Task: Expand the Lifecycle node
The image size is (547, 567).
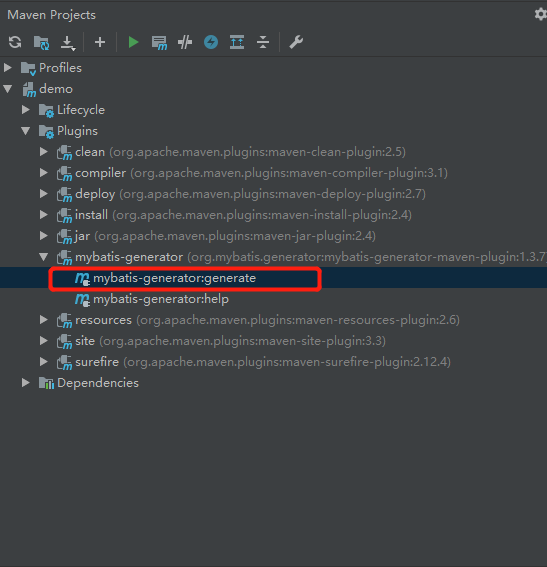Action: [26, 110]
